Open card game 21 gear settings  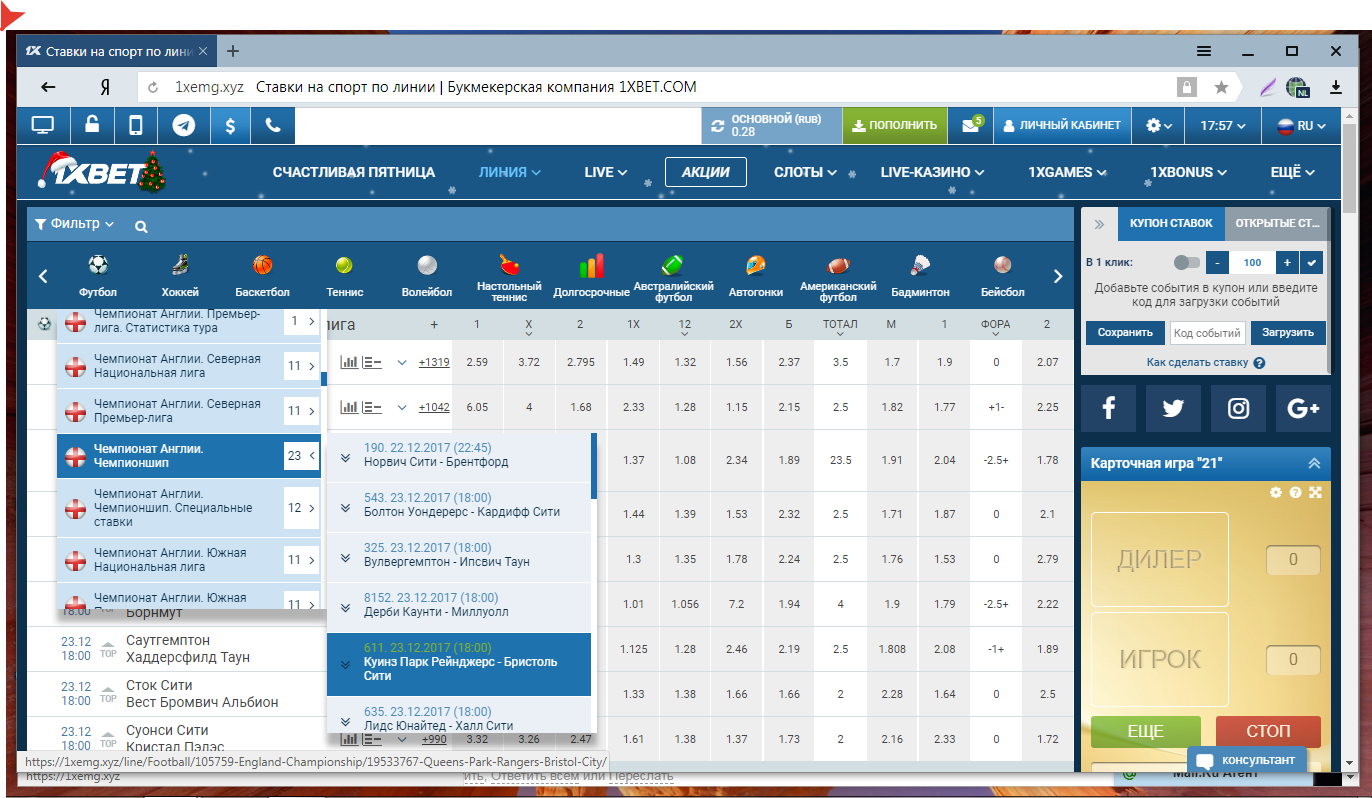pos(1275,492)
